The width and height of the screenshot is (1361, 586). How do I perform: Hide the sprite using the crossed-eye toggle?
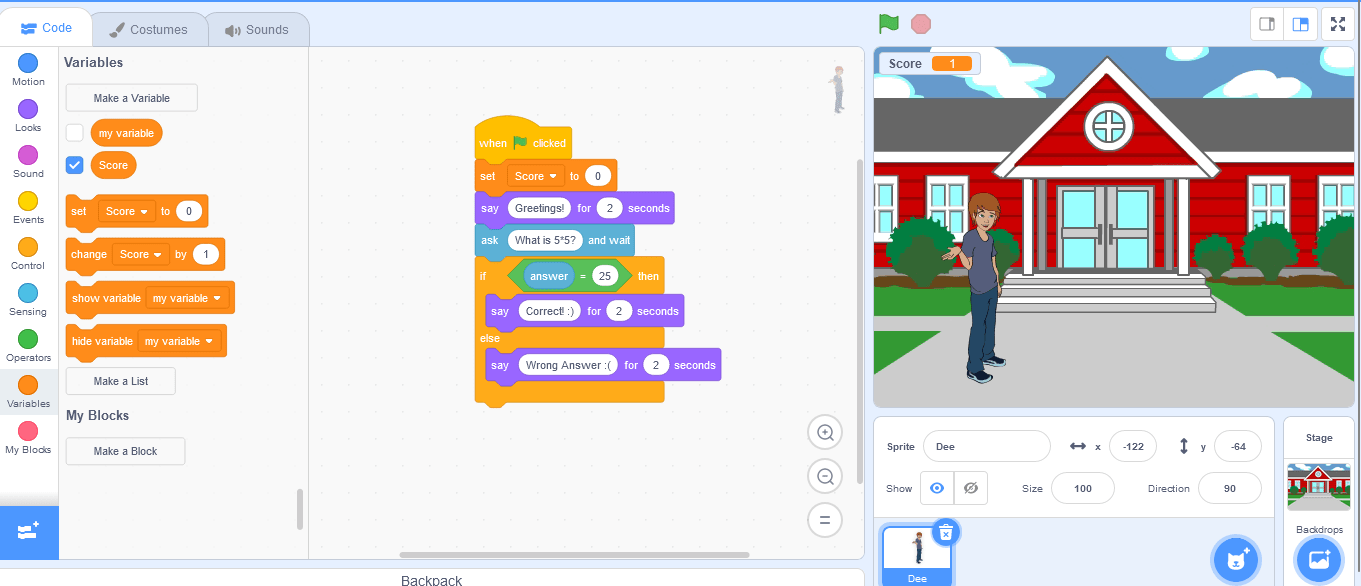coord(970,488)
